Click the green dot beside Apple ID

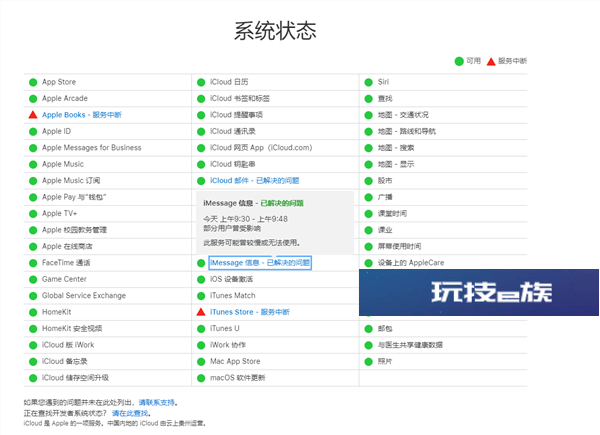coord(33,131)
